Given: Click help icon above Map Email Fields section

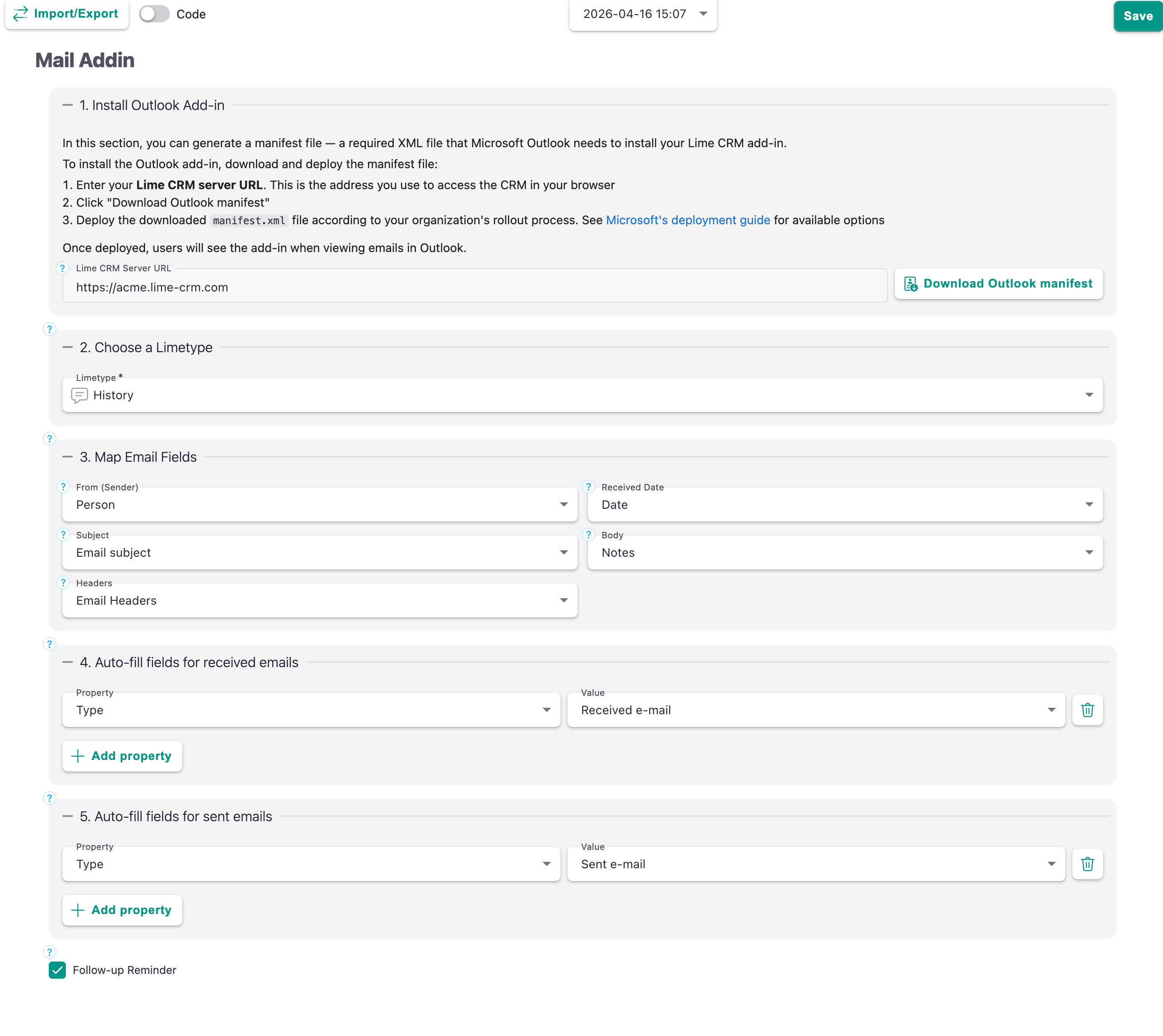Looking at the screenshot, I should (x=50, y=439).
